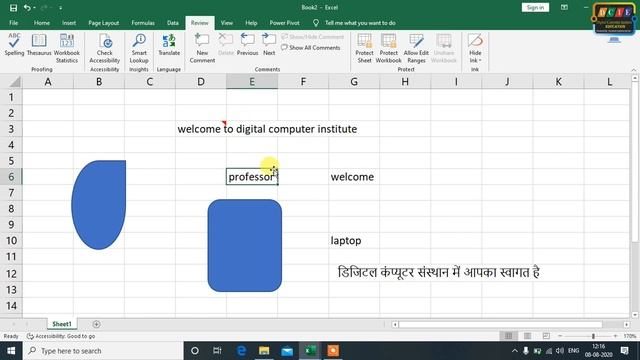Open Allow Edit Ranges

coord(416,48)
